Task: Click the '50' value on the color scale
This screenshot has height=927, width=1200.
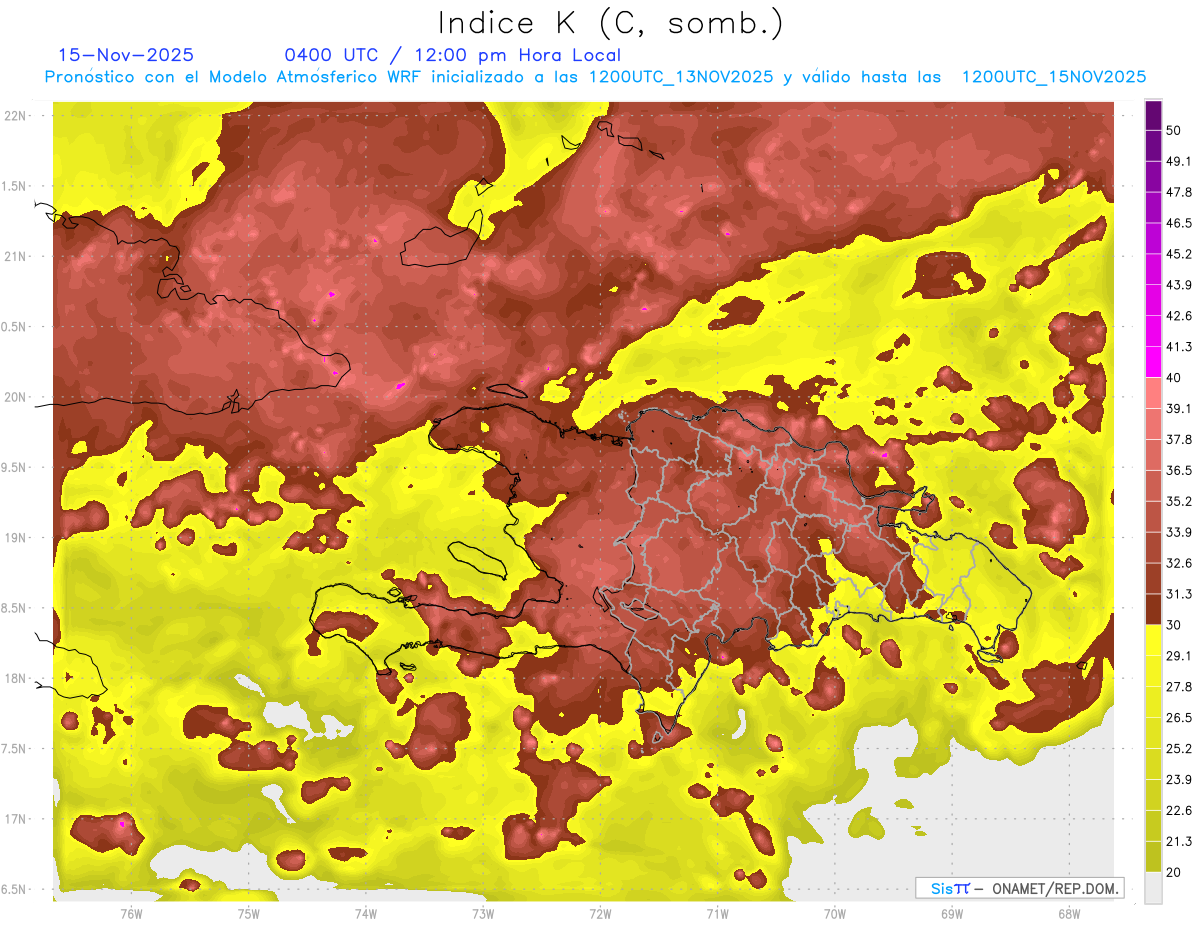Action: coord(1175,130)
